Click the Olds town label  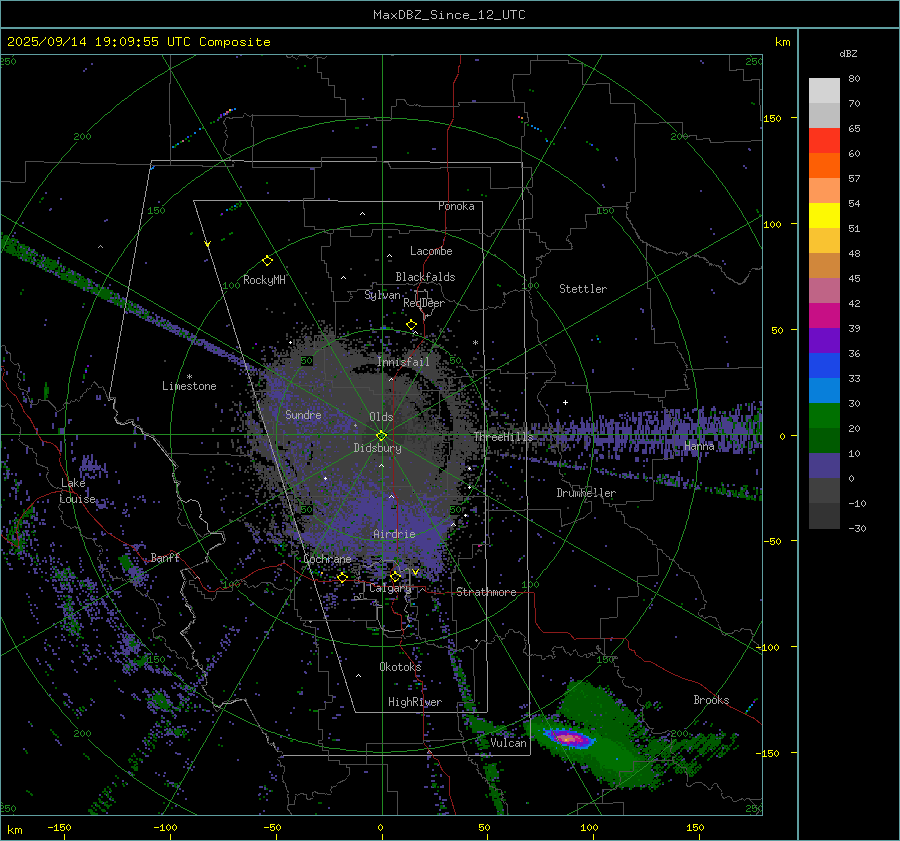(x=381, y=417)
